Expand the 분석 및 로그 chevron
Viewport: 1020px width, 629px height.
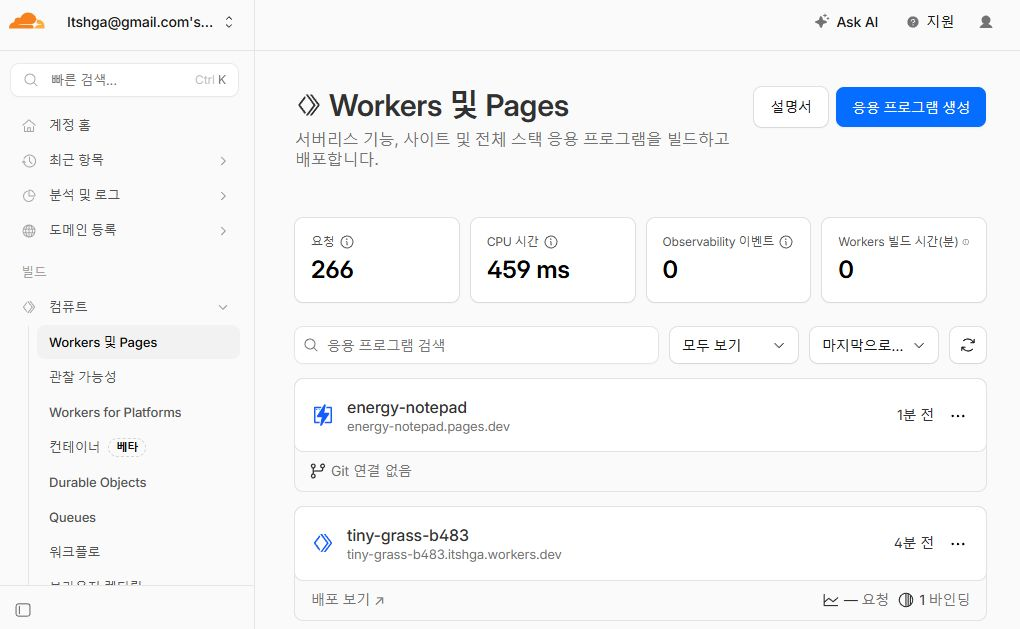click(223, 196)
